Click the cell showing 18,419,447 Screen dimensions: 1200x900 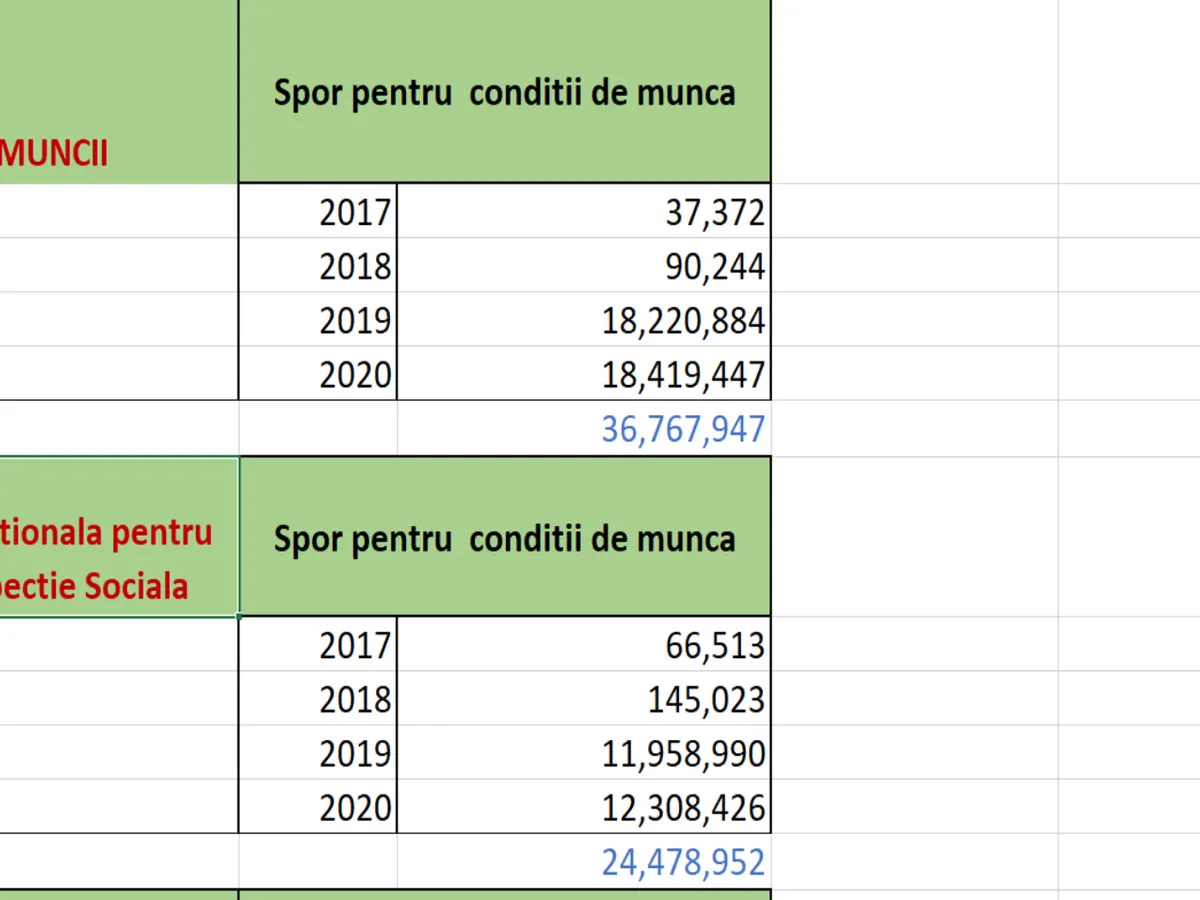[x=584, y=375]
